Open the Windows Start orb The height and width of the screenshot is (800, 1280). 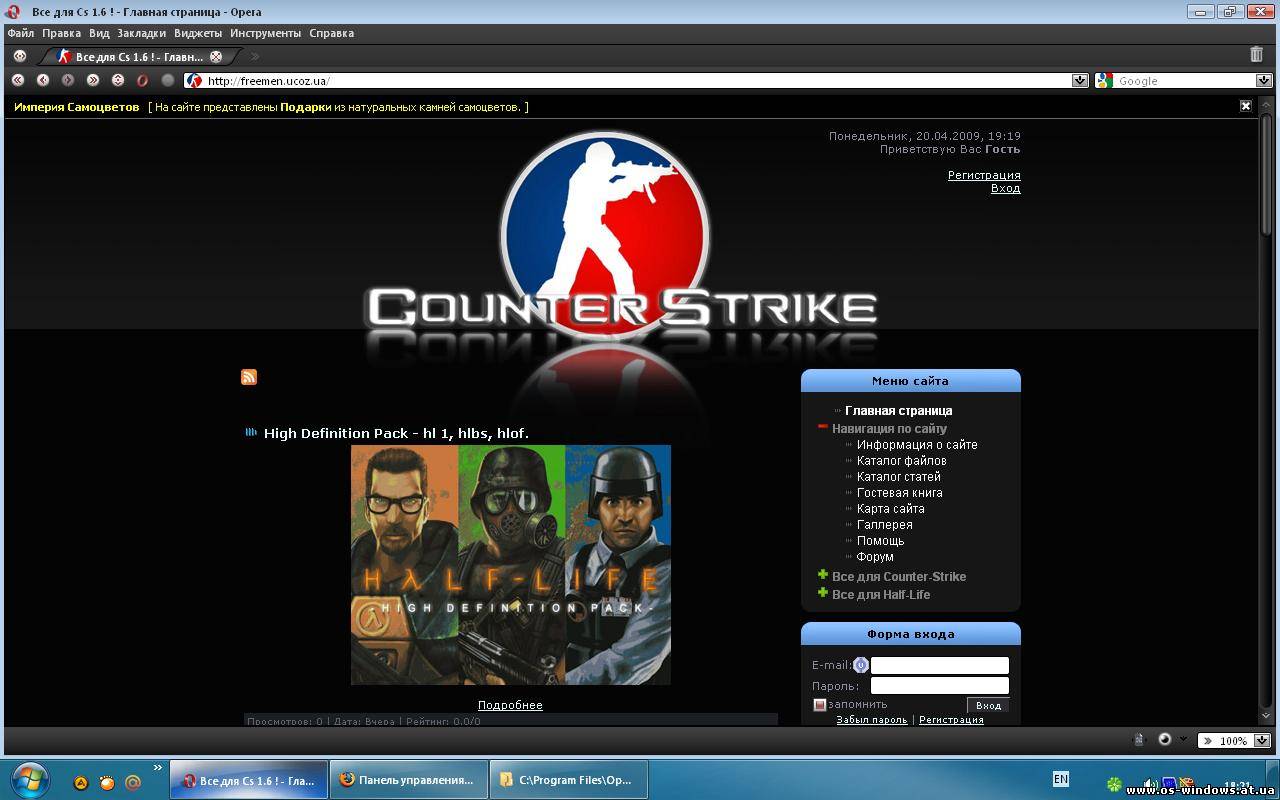point(29,779)
